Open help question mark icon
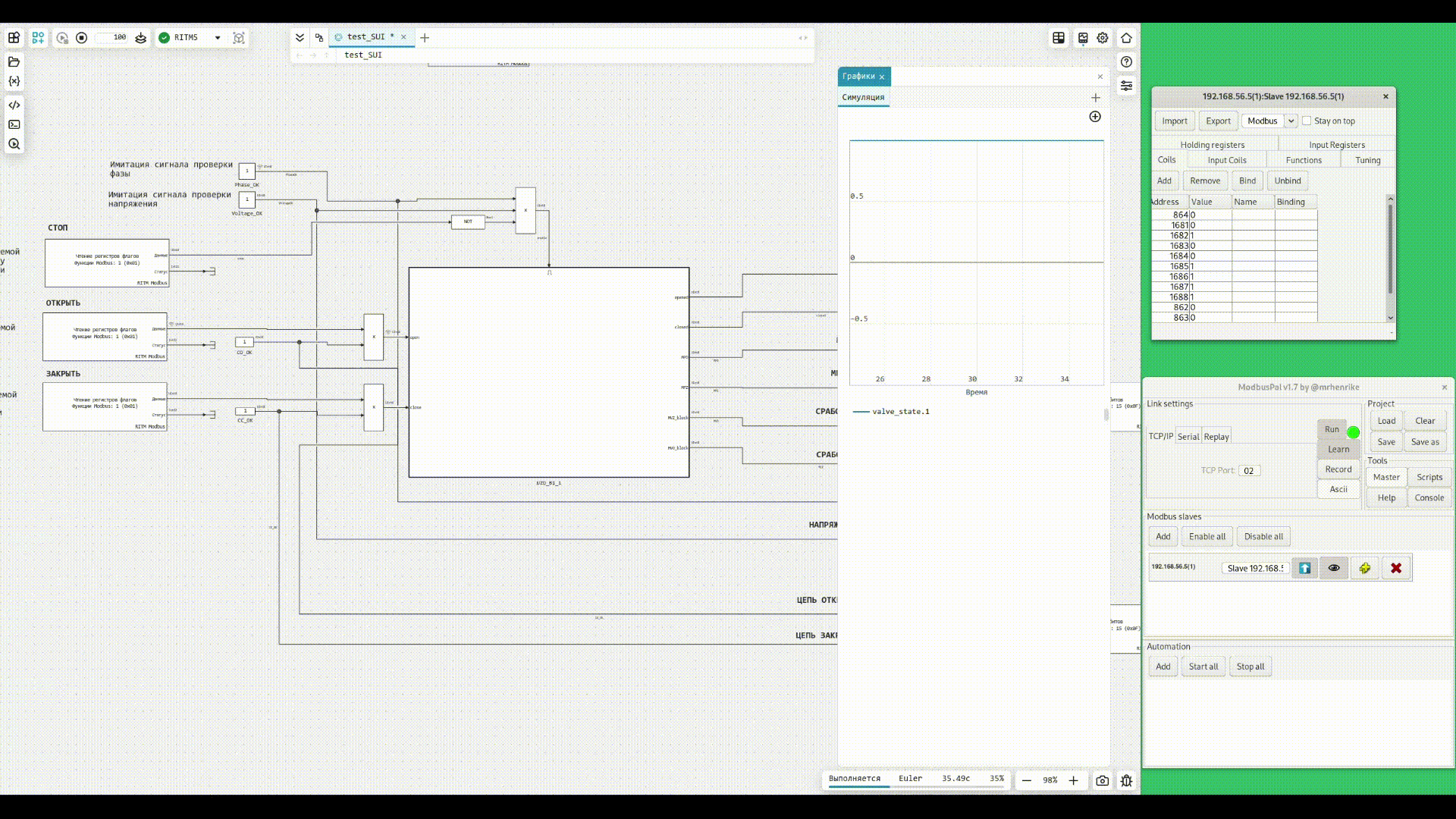The width and height of the screenshot is (1456, 819). pyautogui.click(x=1126, y=61)
